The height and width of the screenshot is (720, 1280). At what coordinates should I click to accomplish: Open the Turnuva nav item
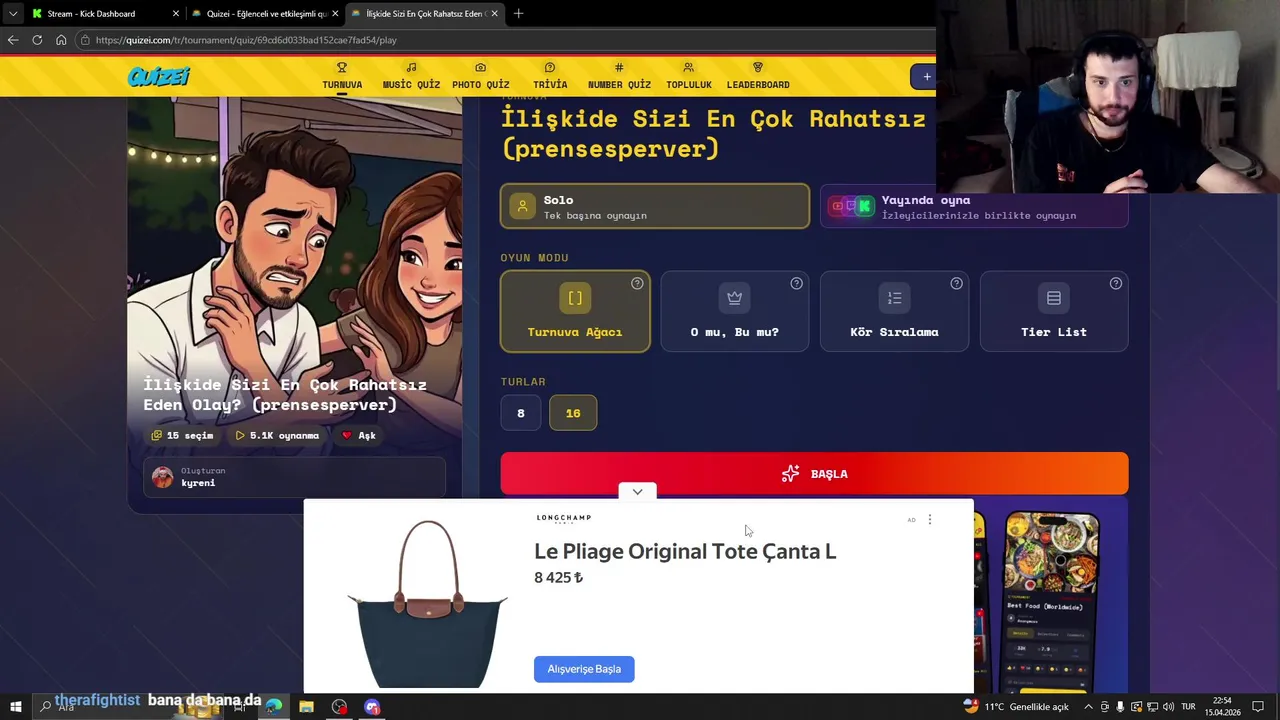(342, 76)
